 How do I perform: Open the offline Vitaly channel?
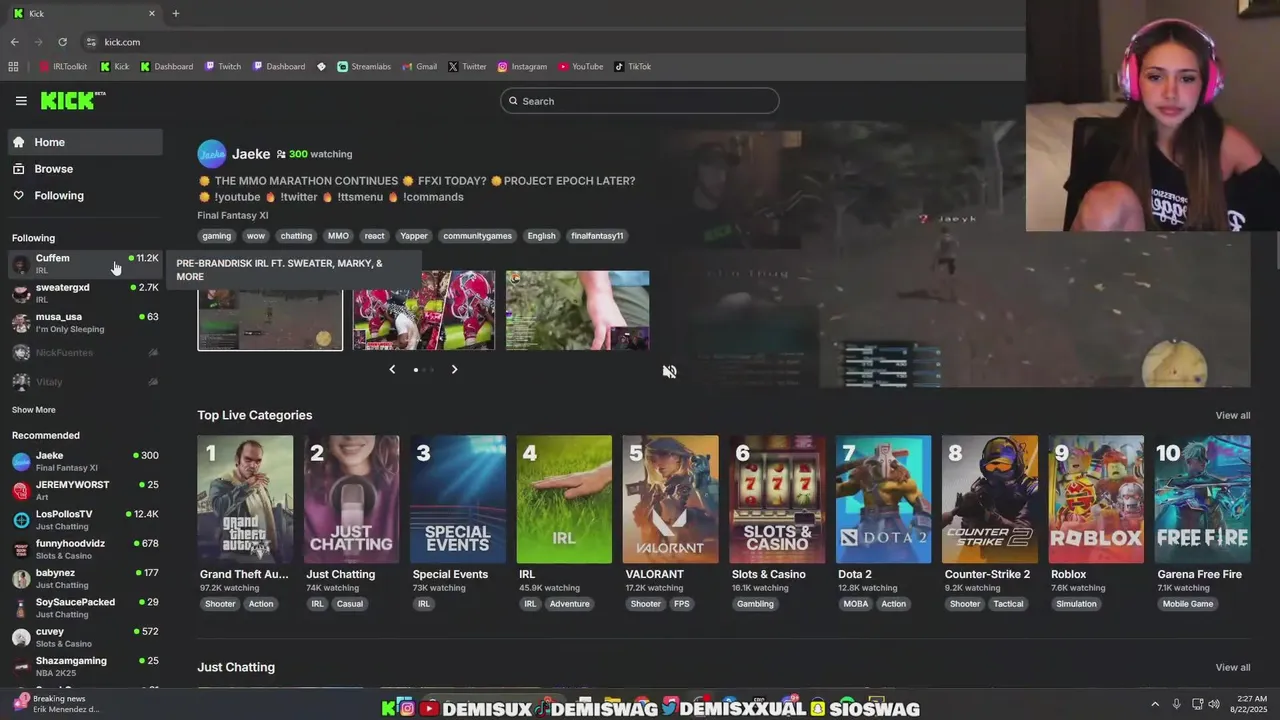85,382
